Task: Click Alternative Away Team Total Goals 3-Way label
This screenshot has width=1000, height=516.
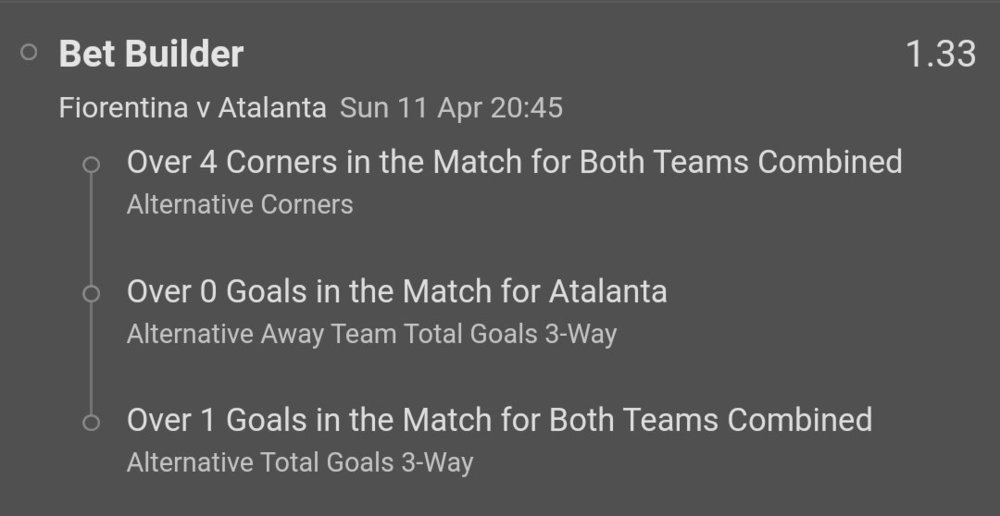Action: 371,334
